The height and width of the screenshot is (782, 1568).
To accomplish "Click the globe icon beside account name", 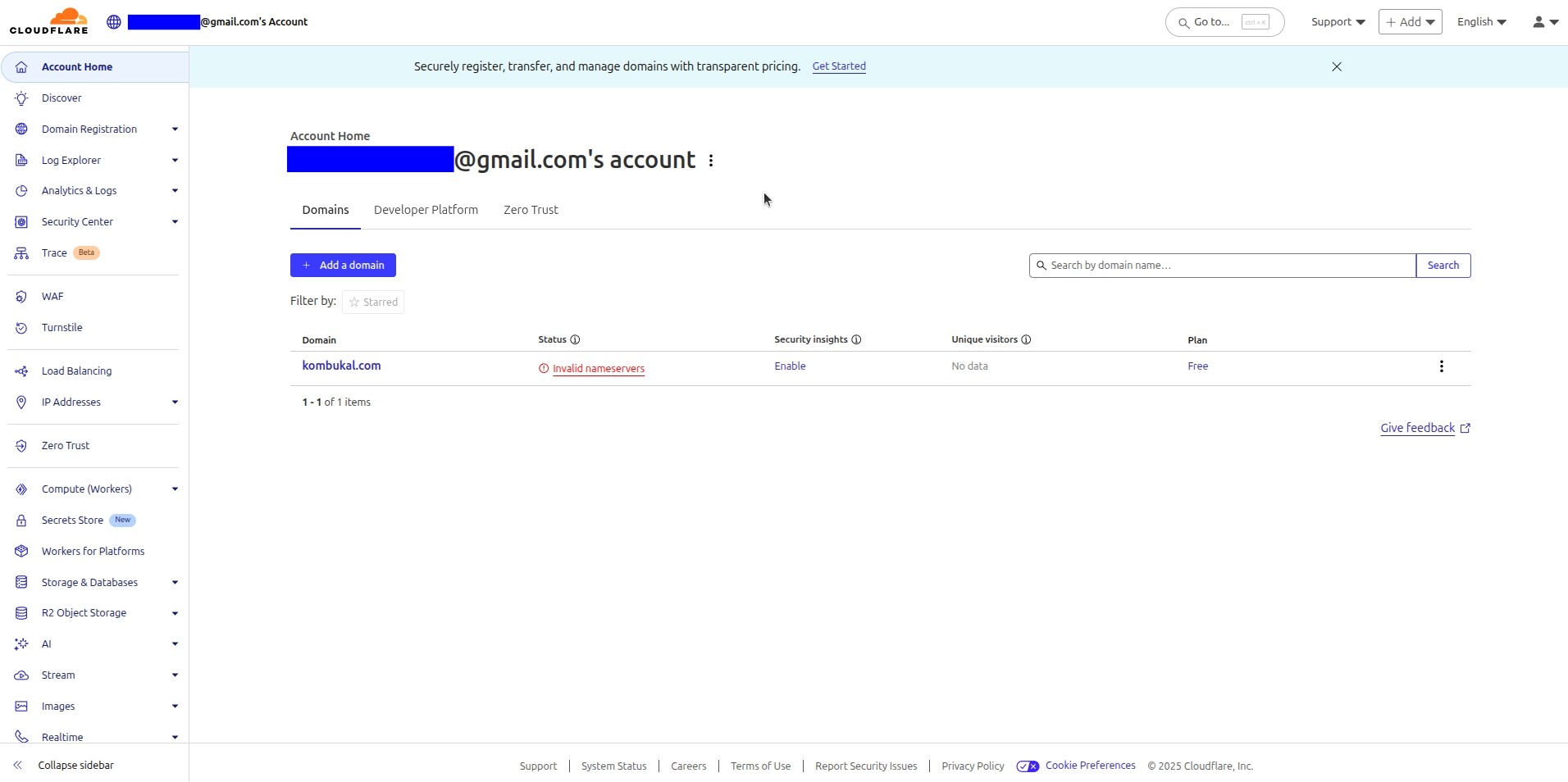I will pyautogui.click(x=114, y=22).
